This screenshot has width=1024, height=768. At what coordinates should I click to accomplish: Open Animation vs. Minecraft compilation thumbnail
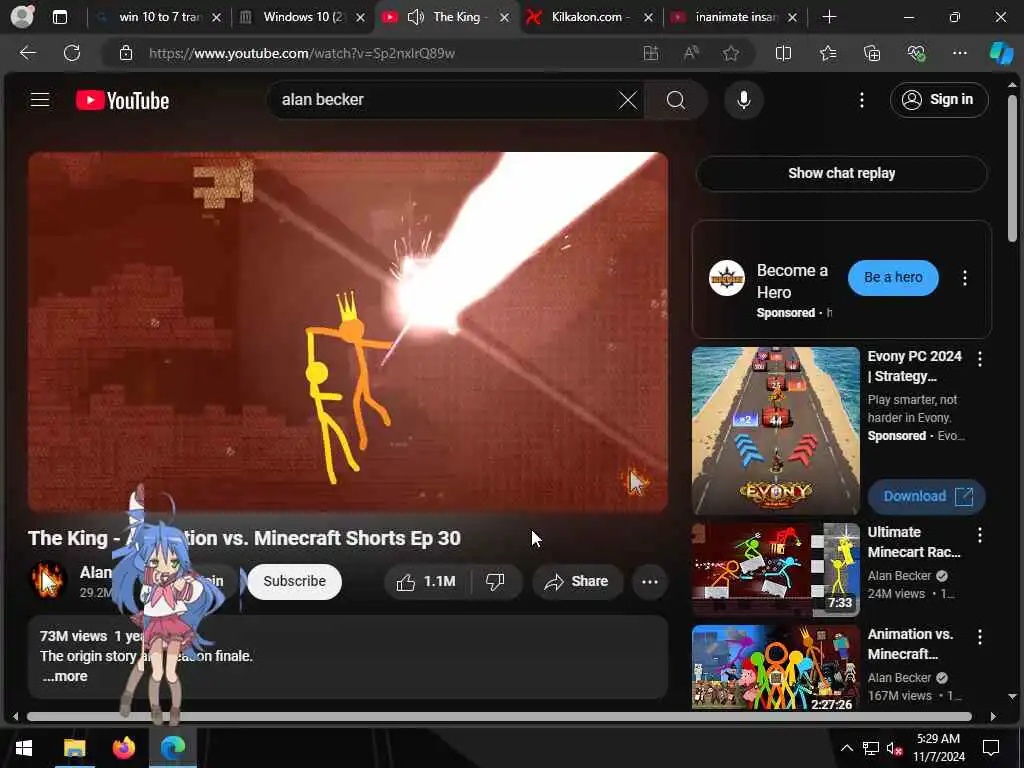pyautogui.click(x=775, y=667)
